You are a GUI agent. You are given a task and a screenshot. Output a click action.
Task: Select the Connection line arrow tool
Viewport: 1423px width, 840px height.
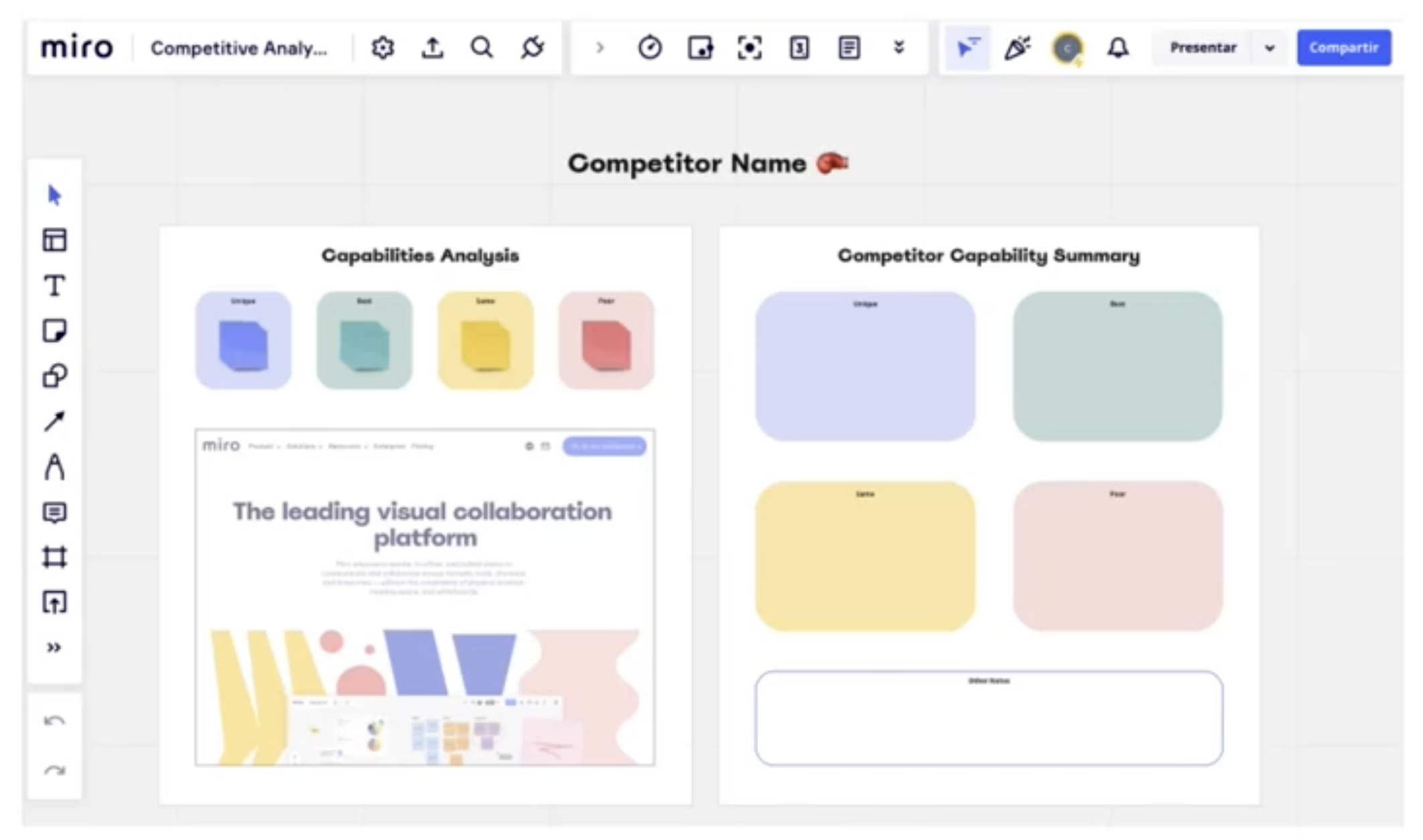(54, 421)
